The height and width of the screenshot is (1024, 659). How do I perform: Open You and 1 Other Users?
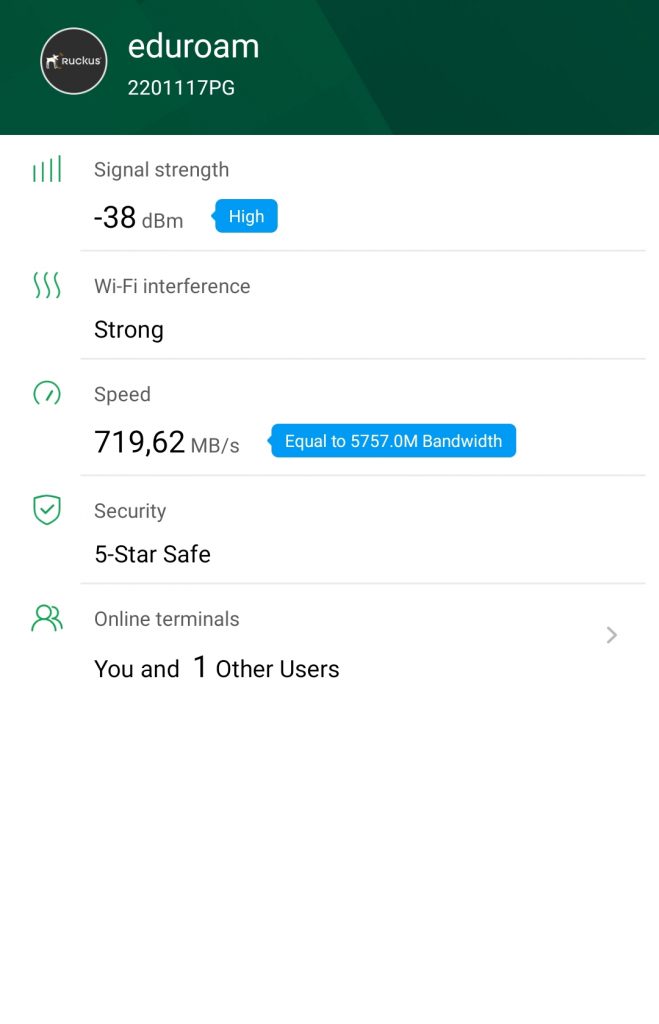pos(217,669)
